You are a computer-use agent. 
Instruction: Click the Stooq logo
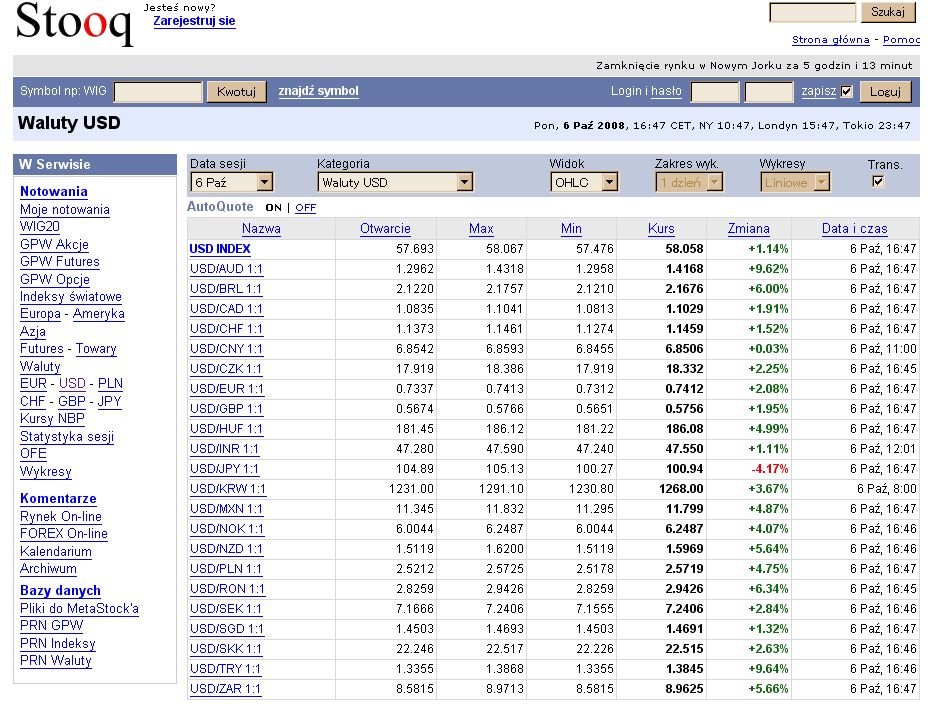tap(74, 23)
